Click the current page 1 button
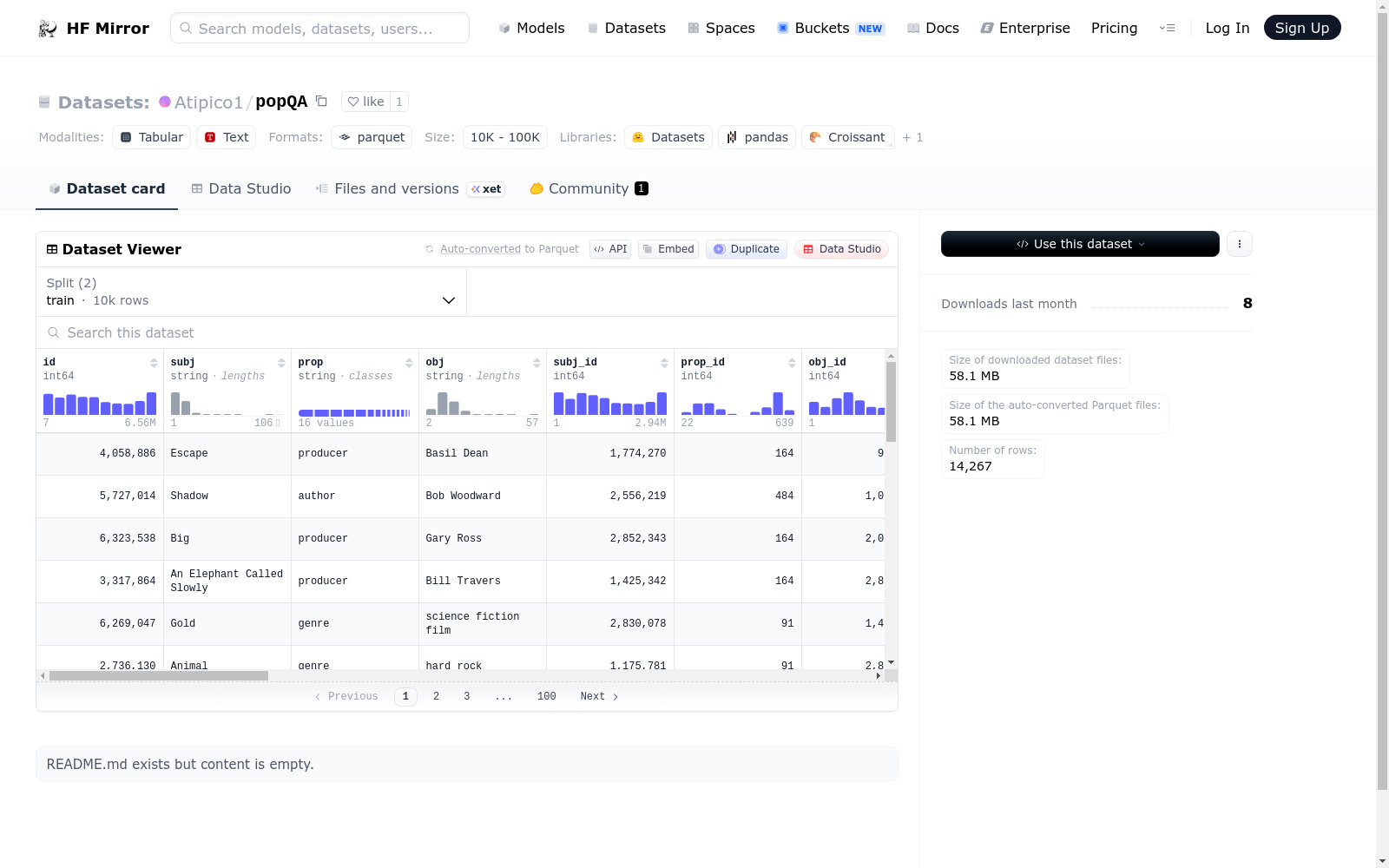The image size is (1389, 868). [405, 696]
